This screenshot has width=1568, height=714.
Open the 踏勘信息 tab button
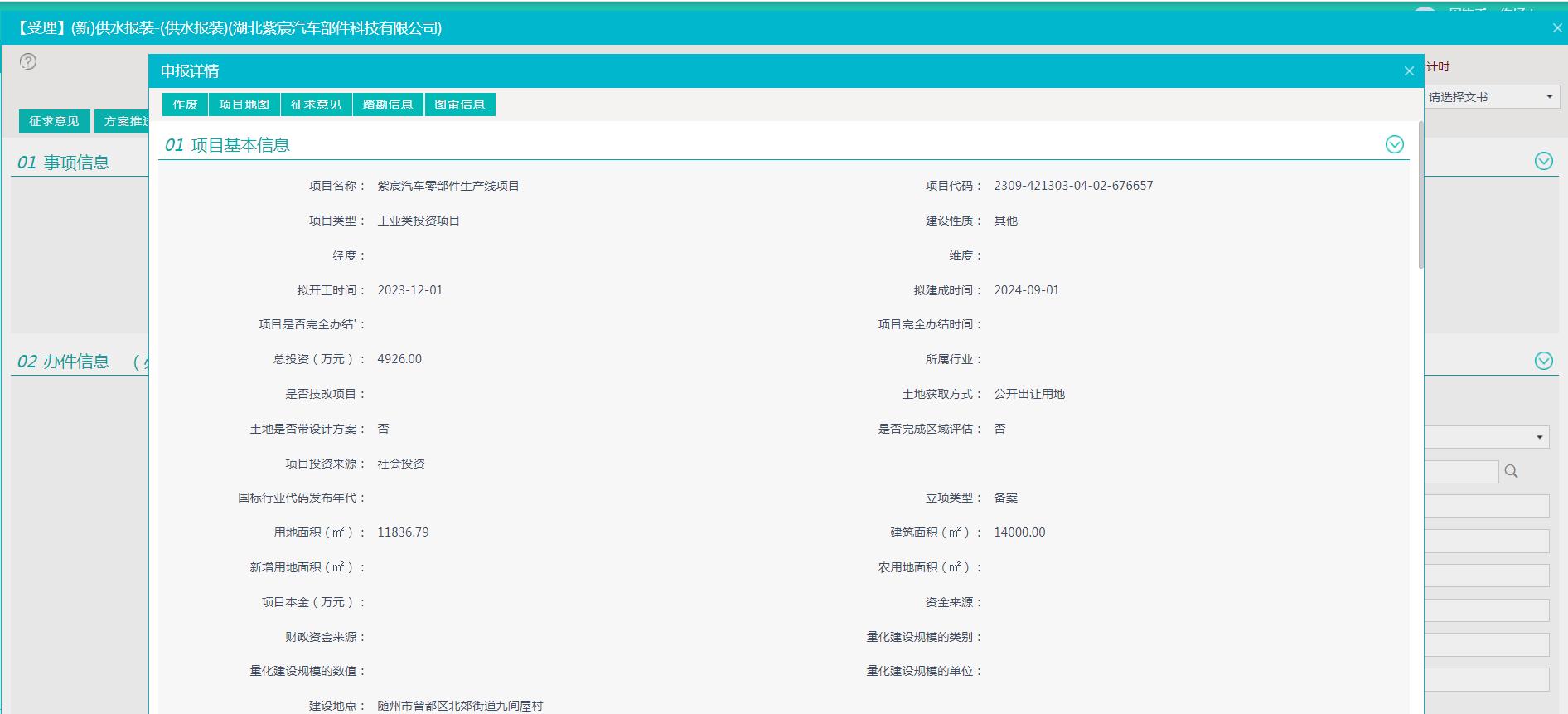[x=388, y=104]
